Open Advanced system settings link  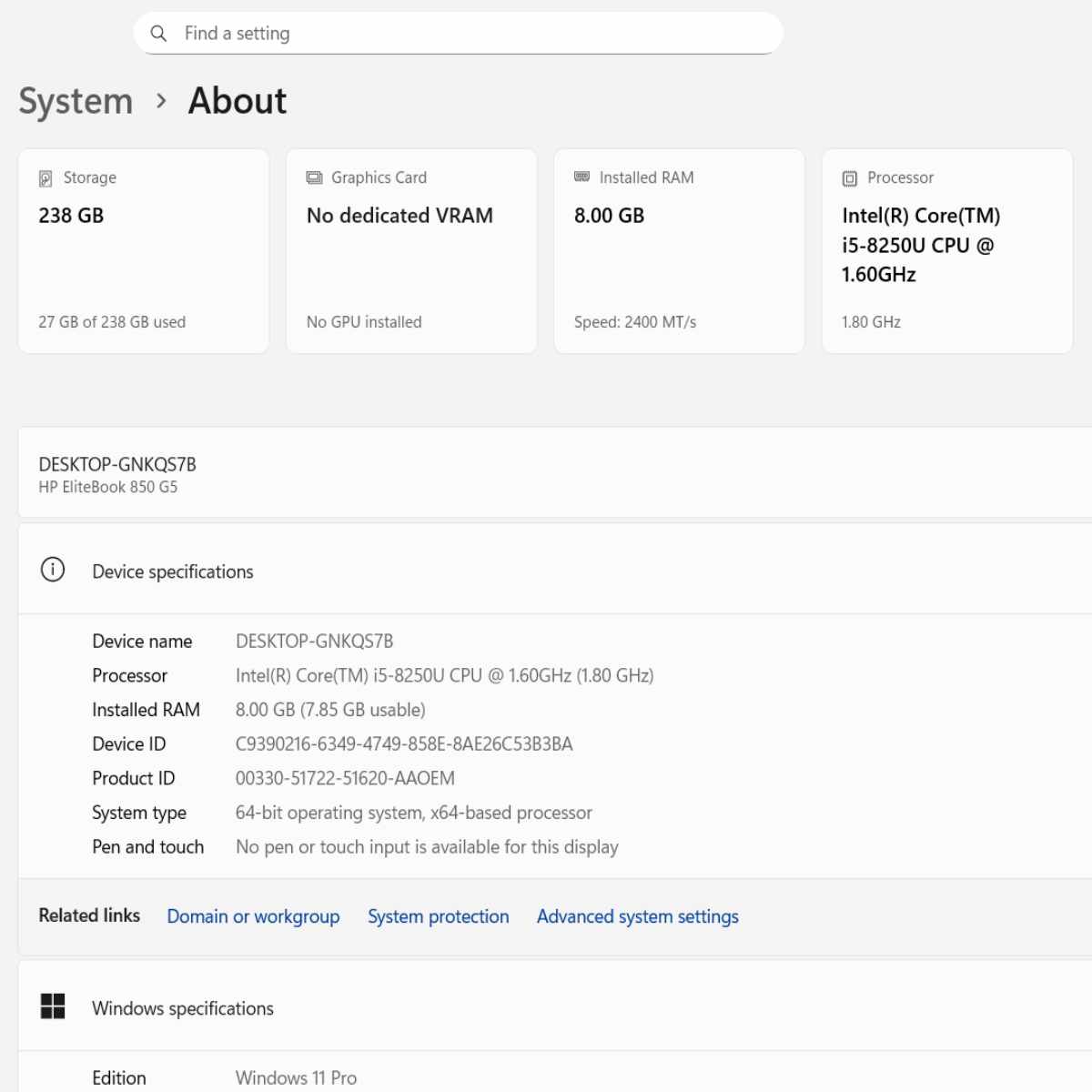click(x=638, y=916)
